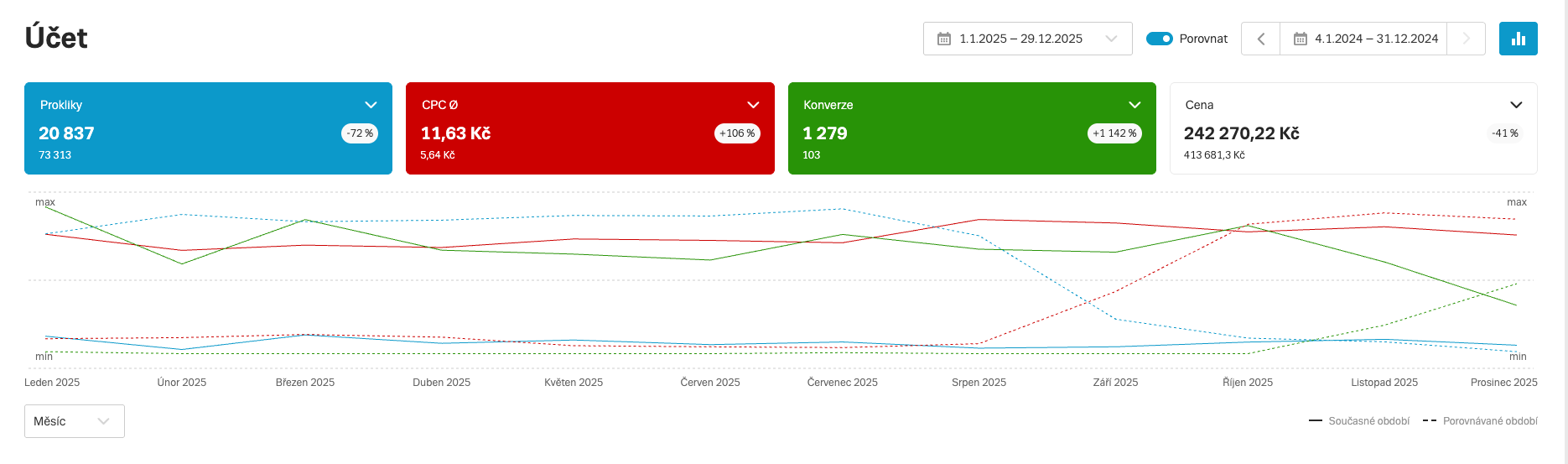Expand the Prokliky metric card chevron

click(371, 105)
